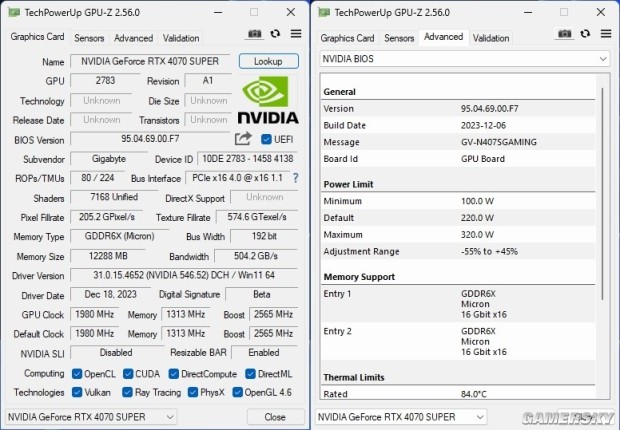Screen dimensions: 620x430
Task: Click the Device ID field
Action: [248, 159]
